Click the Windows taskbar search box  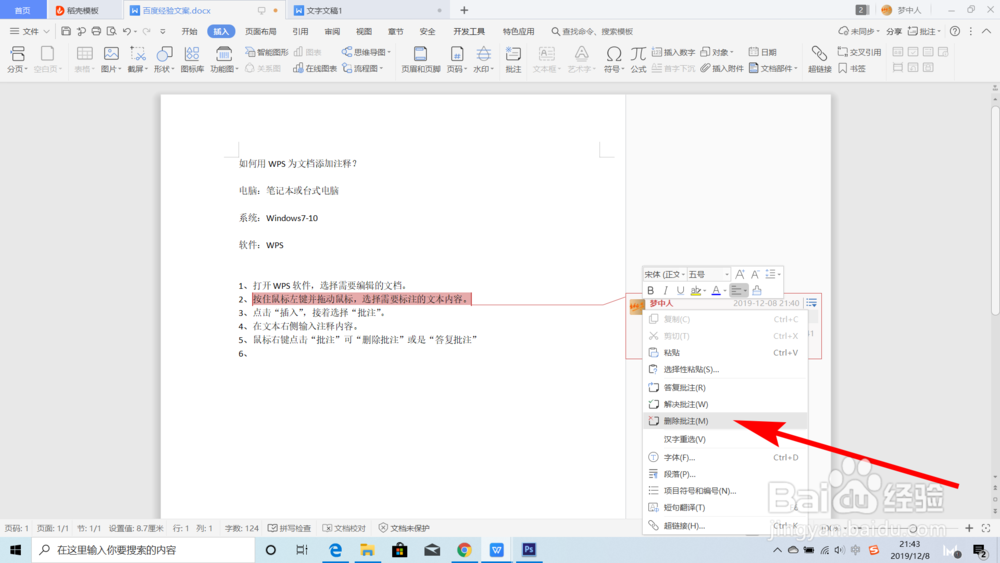[143, 550]
